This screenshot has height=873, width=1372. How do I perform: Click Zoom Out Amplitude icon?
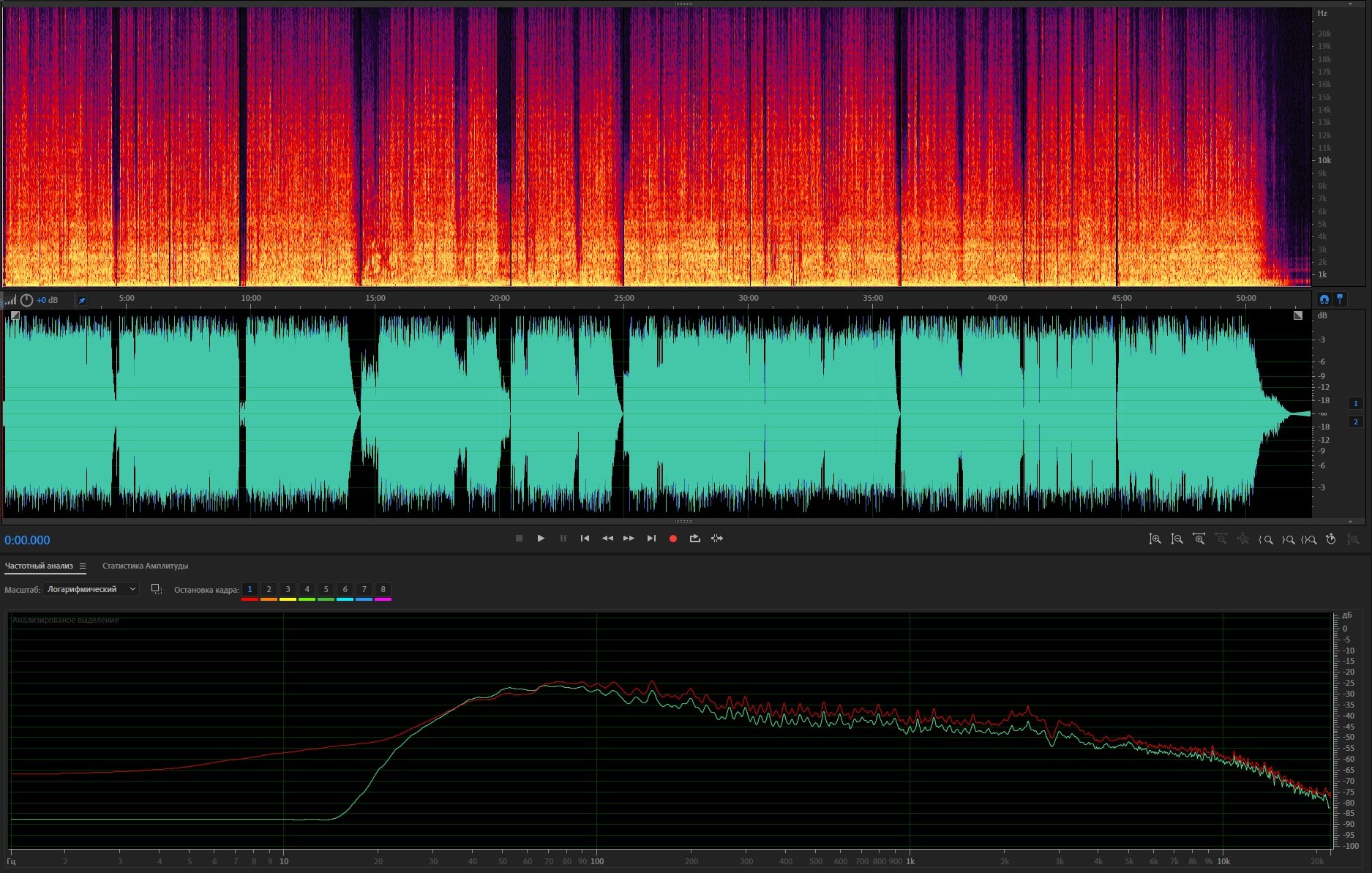pyautogui.click(x=1177, y=539)
